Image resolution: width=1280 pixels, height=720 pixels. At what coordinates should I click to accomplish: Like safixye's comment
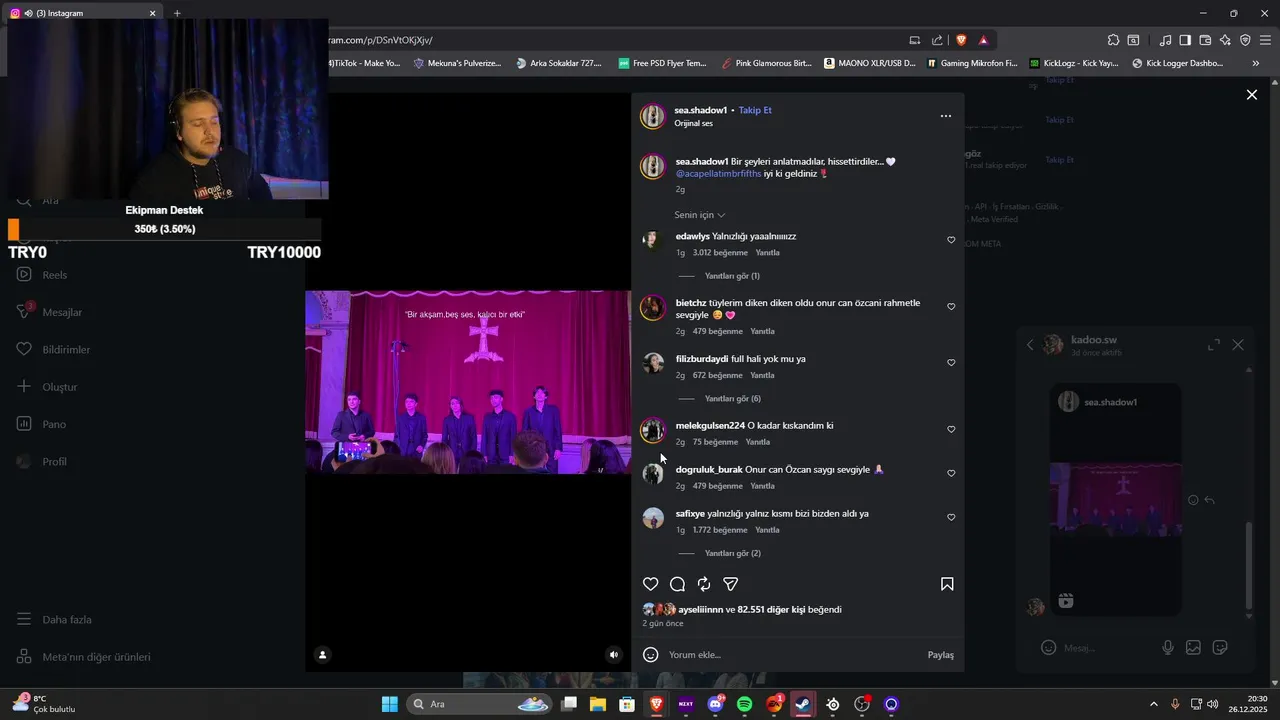(x=951, y=517)
